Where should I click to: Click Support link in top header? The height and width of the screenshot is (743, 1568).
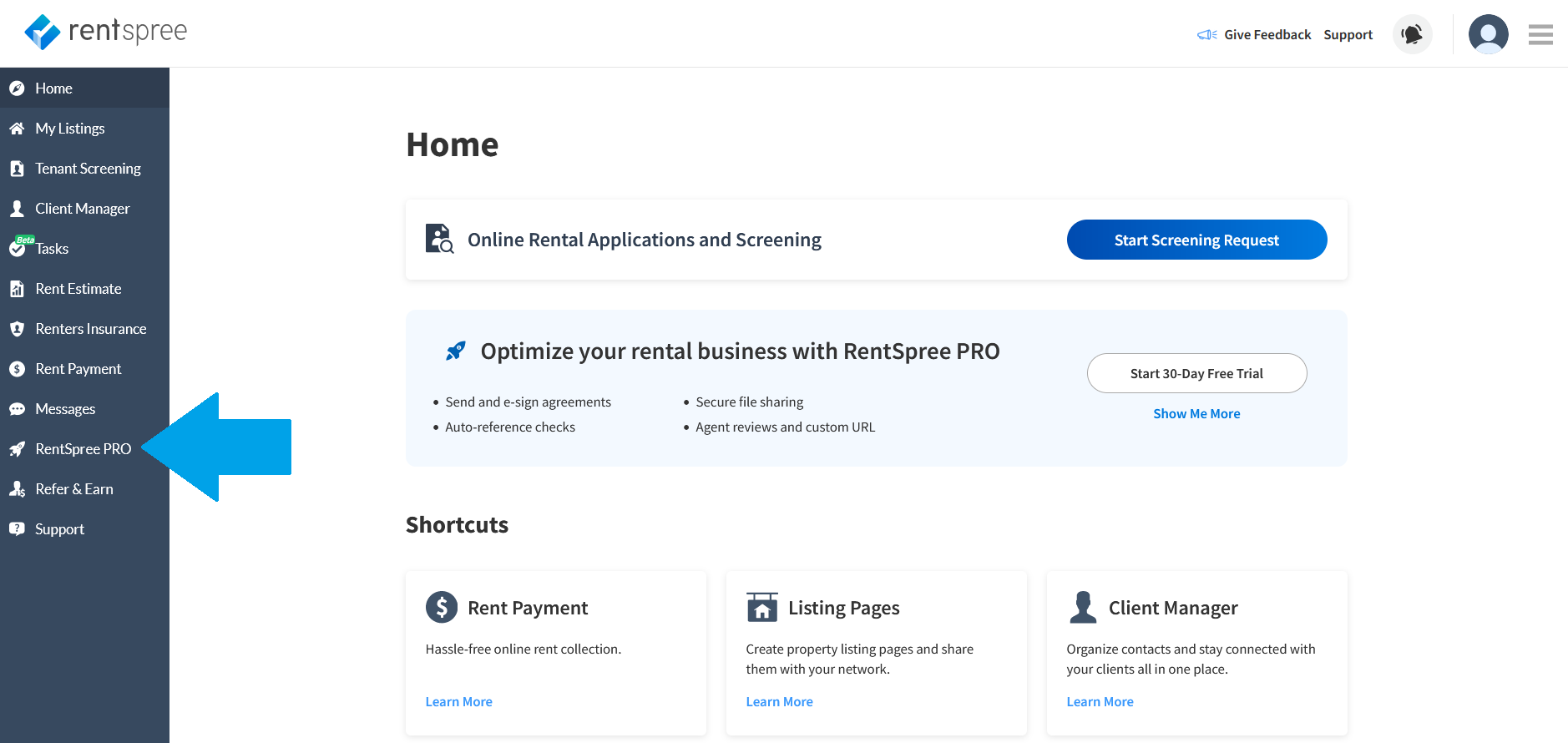pyautogui.click(x=1348, y=35)
